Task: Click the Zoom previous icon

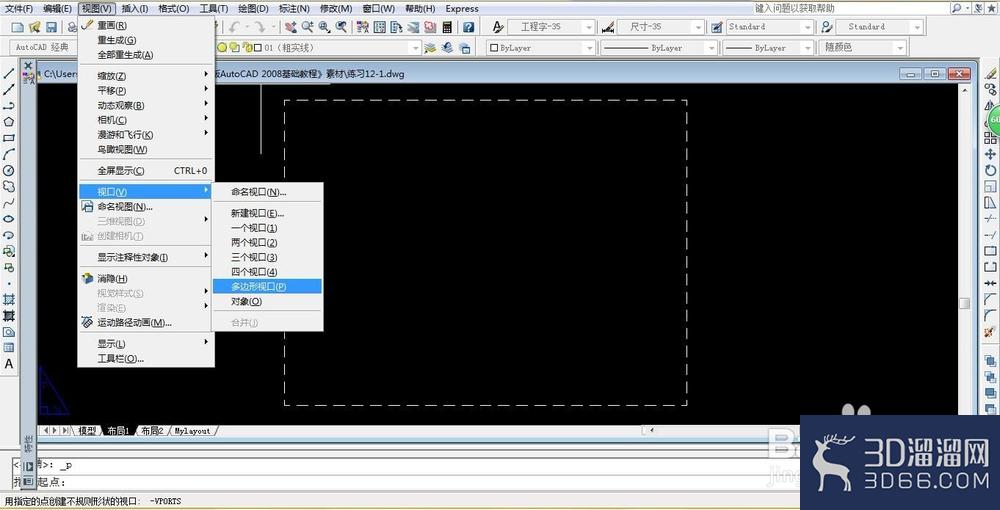Action: pyautogui.click(x=342, y=27)
